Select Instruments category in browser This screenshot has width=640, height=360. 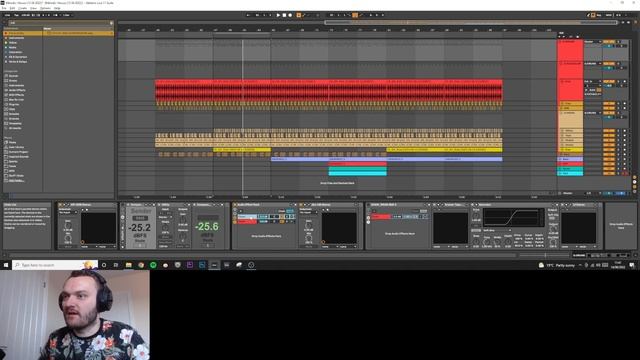[16, 85]
